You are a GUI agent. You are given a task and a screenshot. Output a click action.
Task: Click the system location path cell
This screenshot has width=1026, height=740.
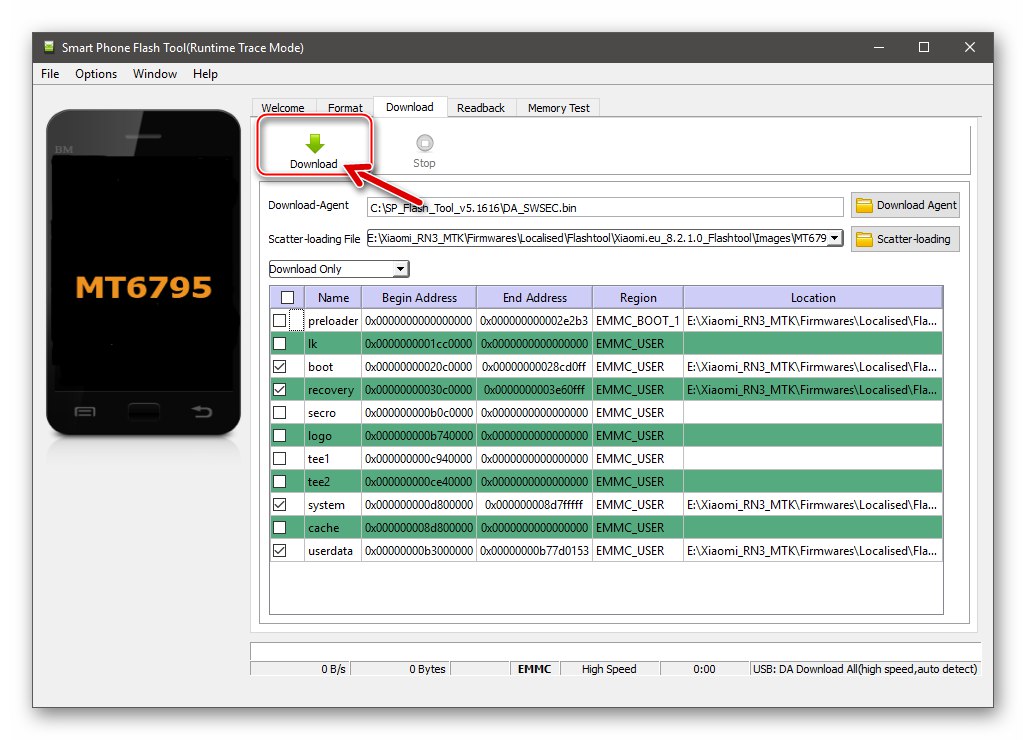pyautogui.click(x=813, y=504)
